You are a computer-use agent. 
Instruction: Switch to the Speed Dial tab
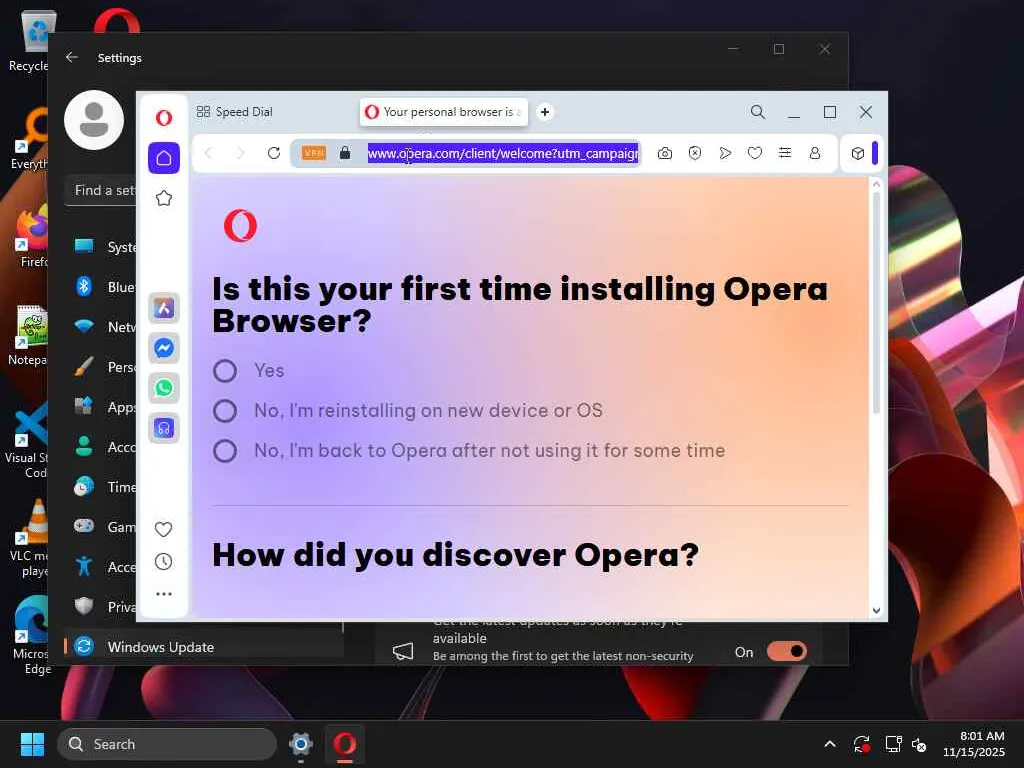pos(234,112)
